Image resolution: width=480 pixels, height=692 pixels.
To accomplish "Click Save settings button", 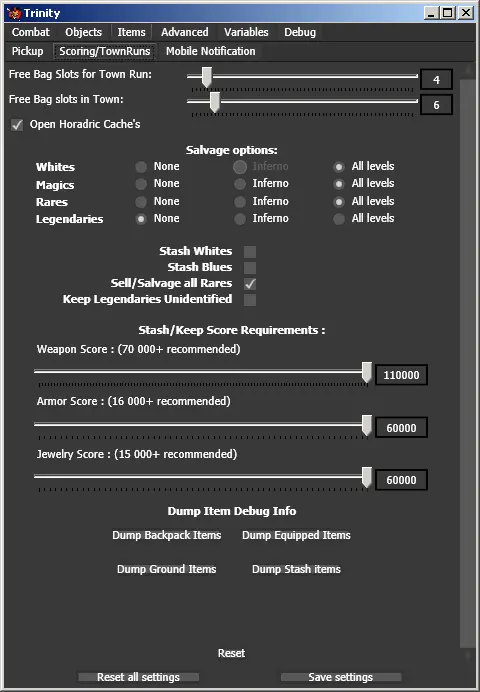I will [341, 677].
